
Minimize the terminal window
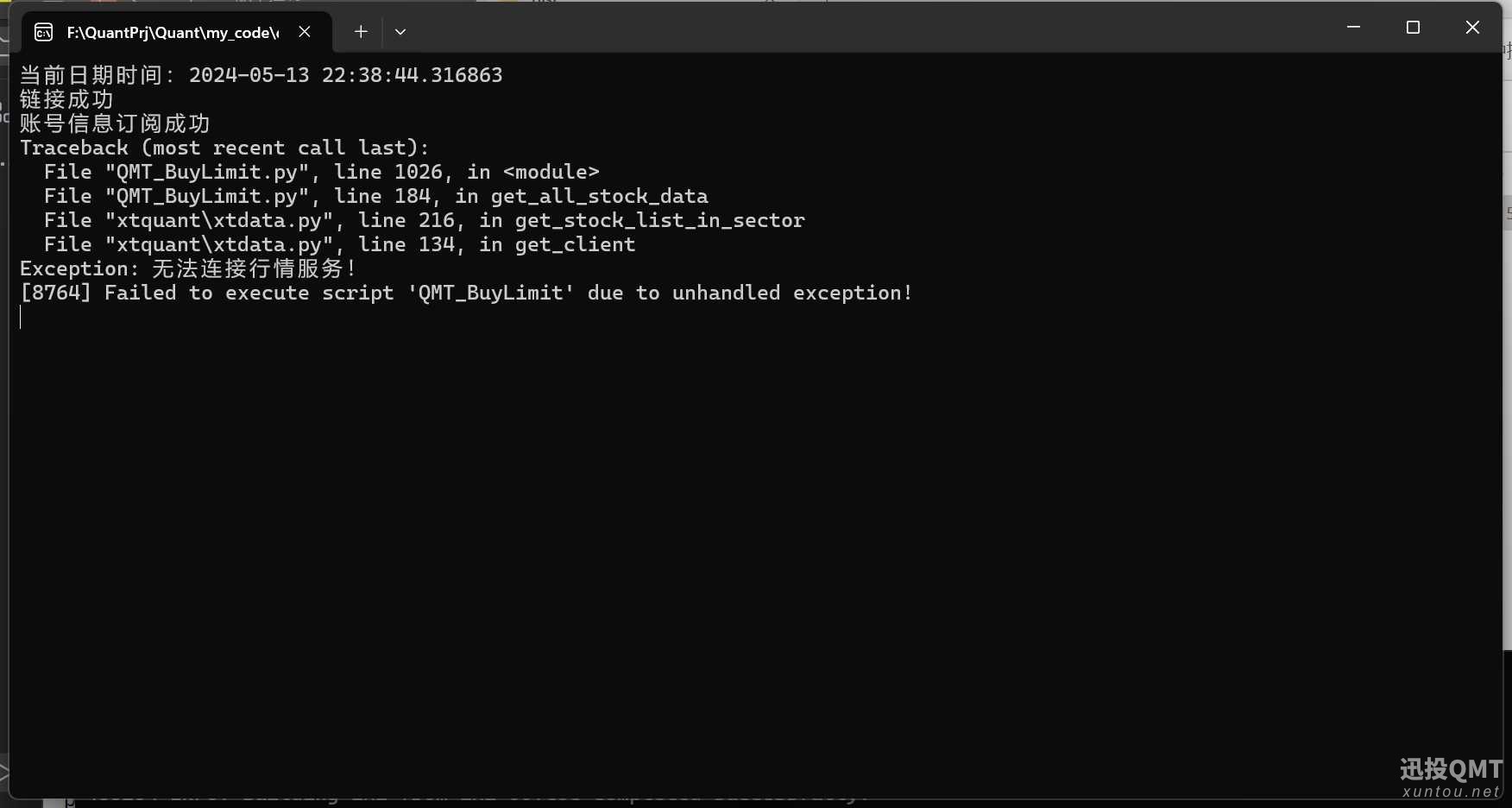click(1353, 28)
